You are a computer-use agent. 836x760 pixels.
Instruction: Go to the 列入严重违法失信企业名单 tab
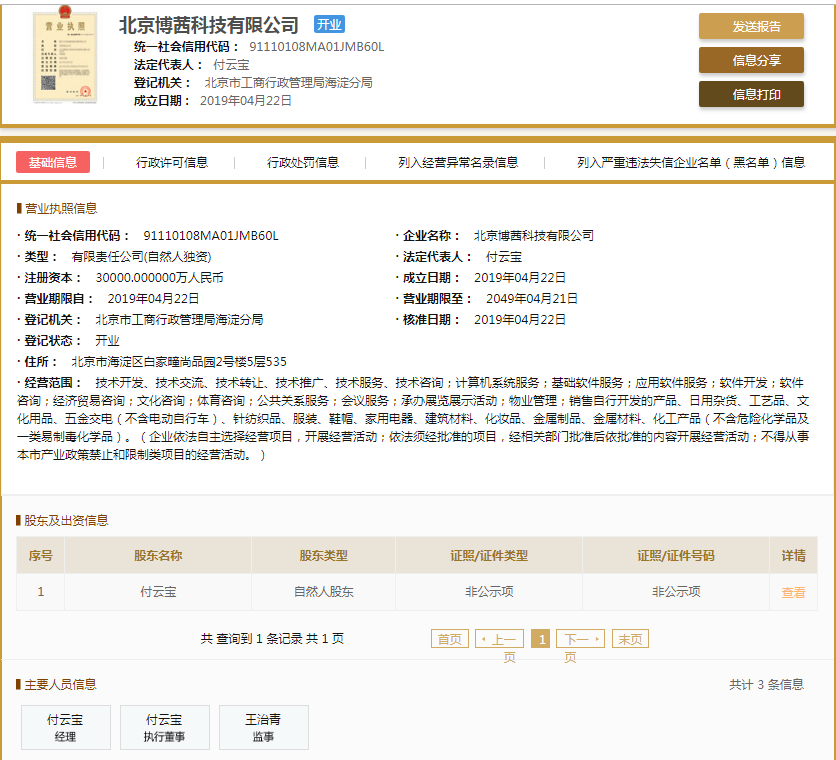[690, 162]
